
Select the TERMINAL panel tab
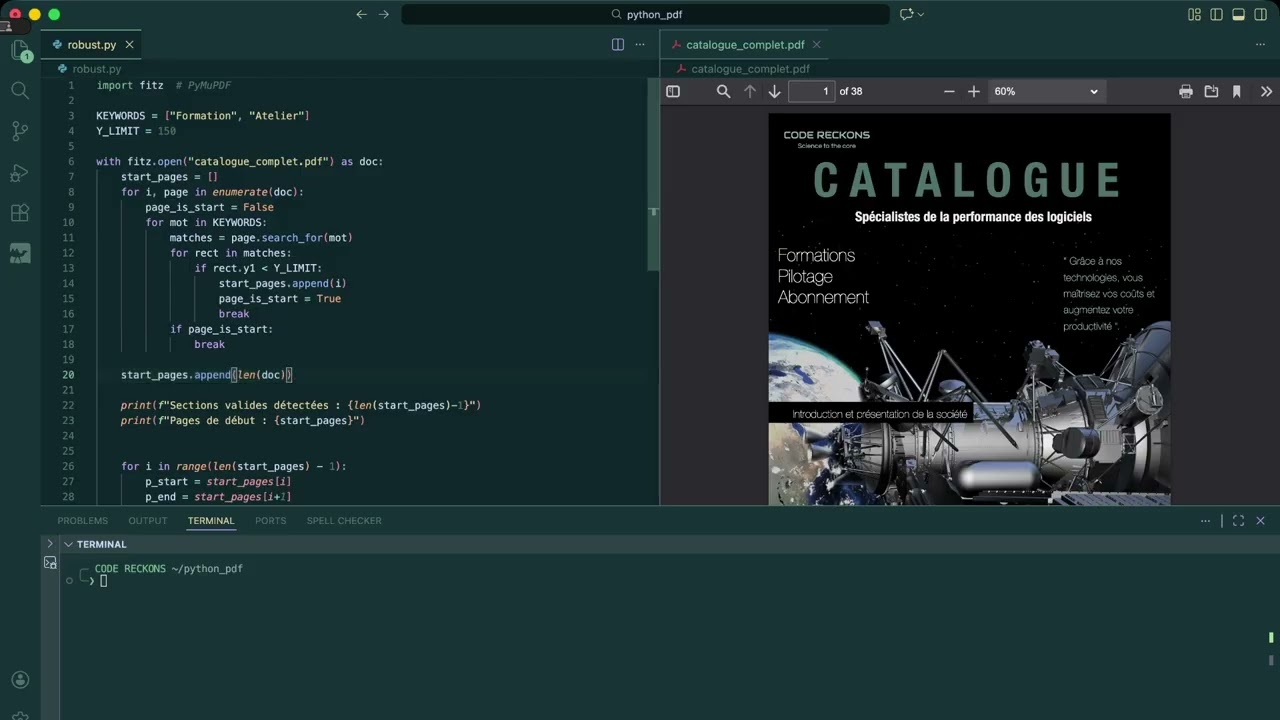coord(211,520)
